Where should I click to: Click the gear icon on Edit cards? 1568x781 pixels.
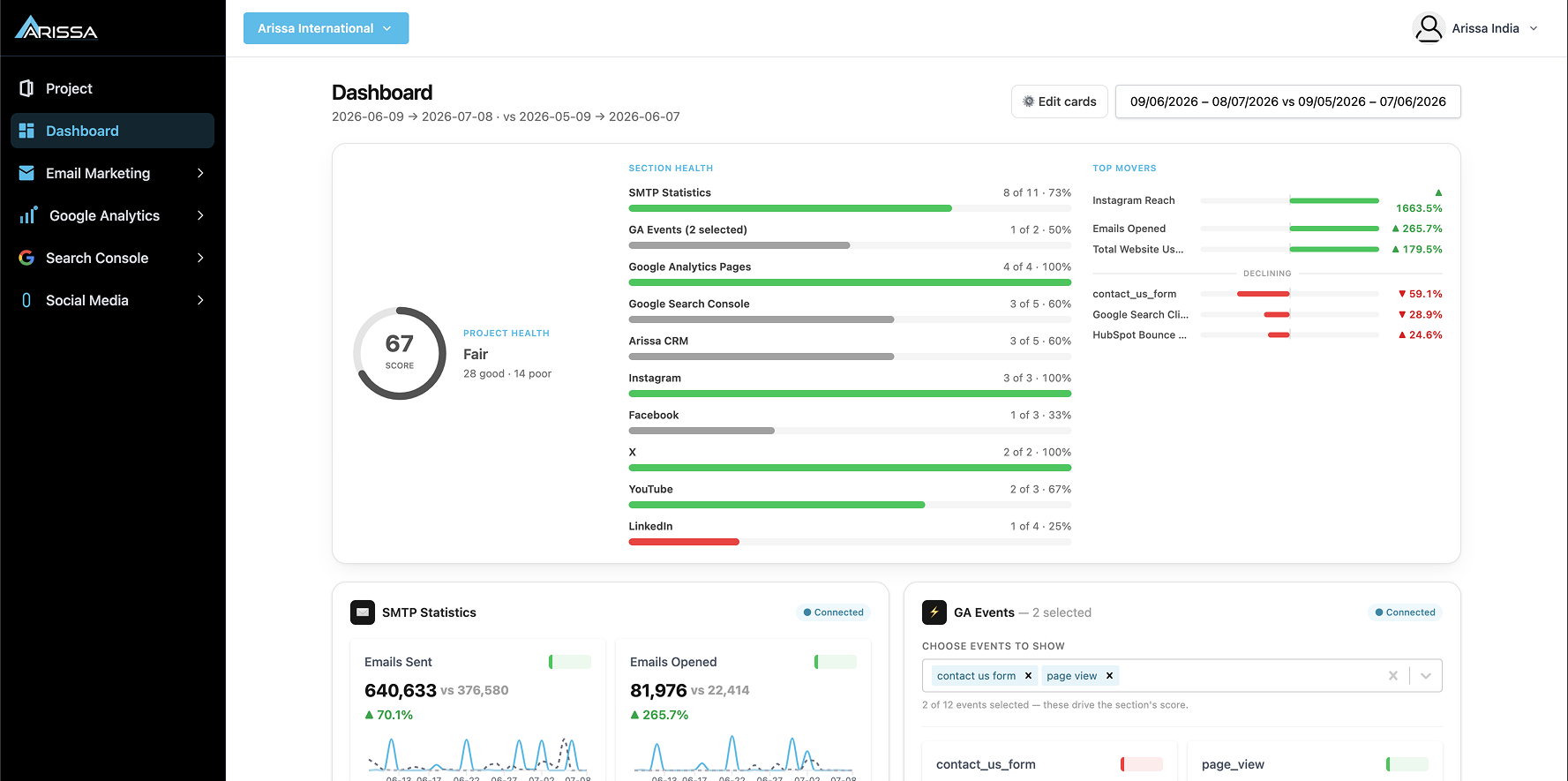pos(1028,101)
